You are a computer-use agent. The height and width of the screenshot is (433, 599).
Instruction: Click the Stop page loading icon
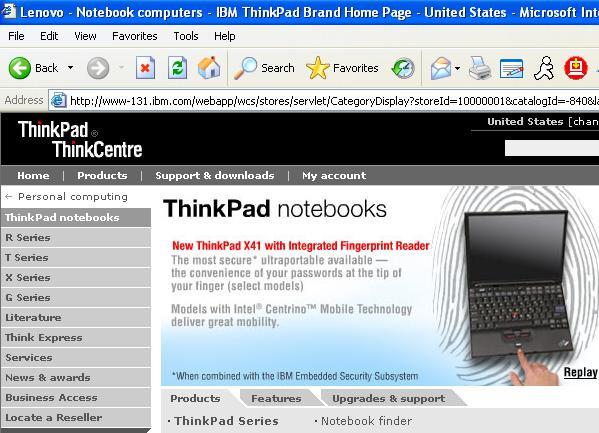click(x=145, y=68)
